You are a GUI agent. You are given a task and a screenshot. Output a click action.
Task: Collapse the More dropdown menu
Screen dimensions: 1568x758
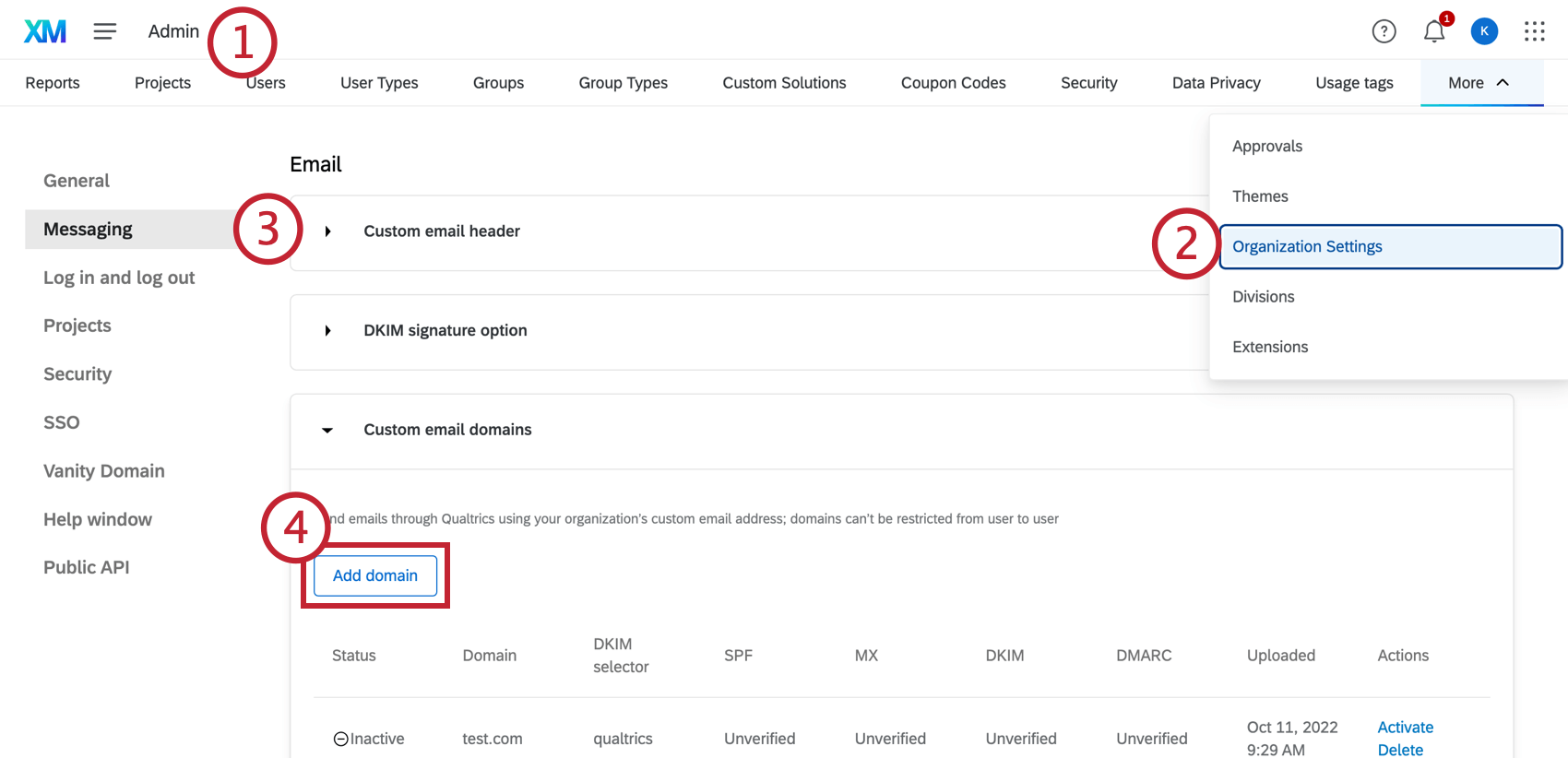[1479, 83]
